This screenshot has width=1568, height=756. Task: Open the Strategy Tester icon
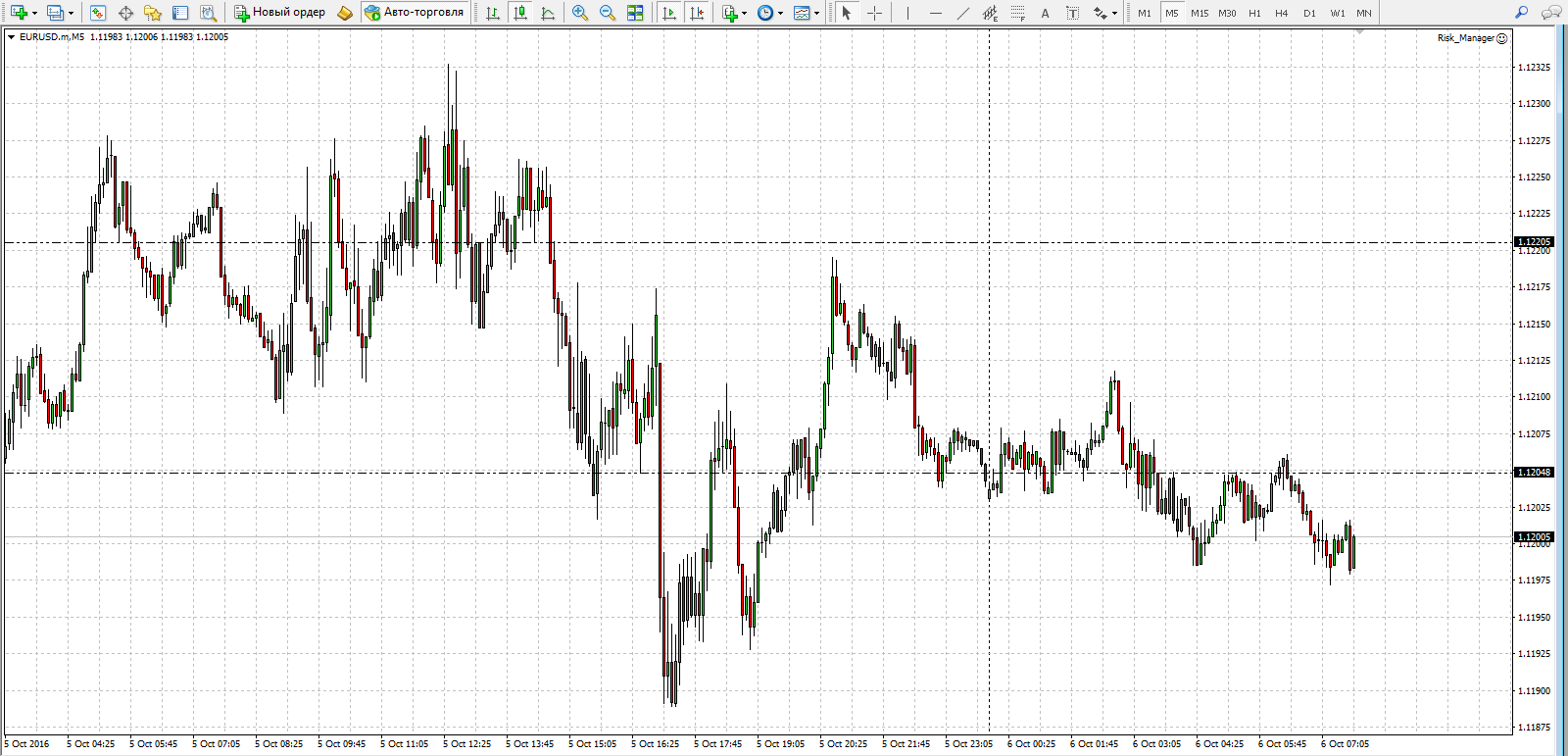pos(208,13)
